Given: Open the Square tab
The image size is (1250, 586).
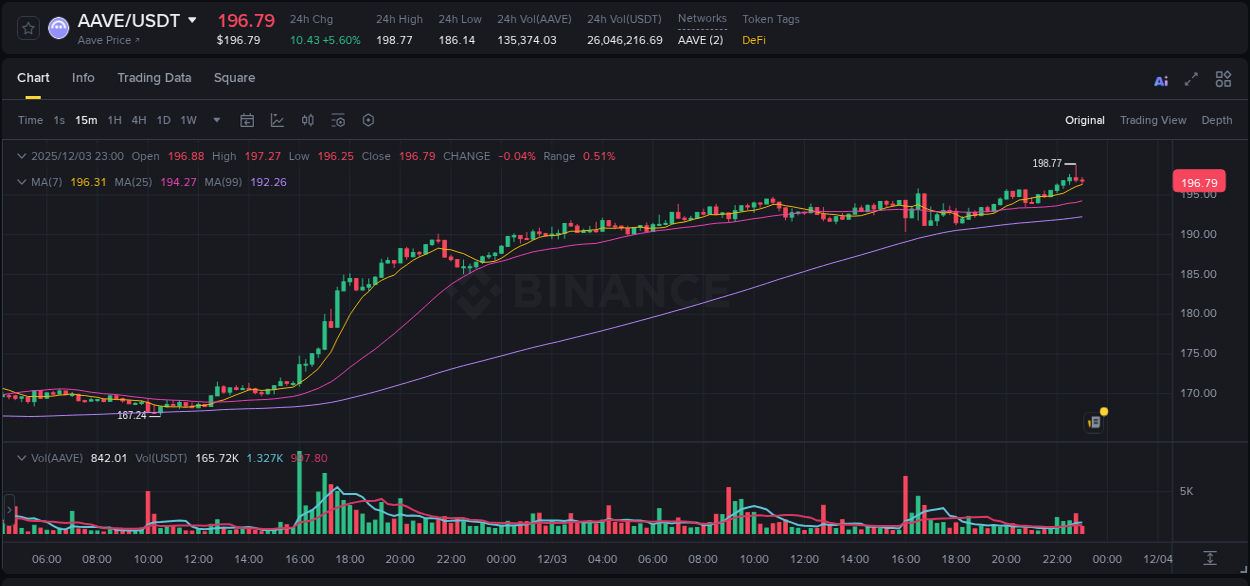Looking at the screenshot, I should (234, 78).
